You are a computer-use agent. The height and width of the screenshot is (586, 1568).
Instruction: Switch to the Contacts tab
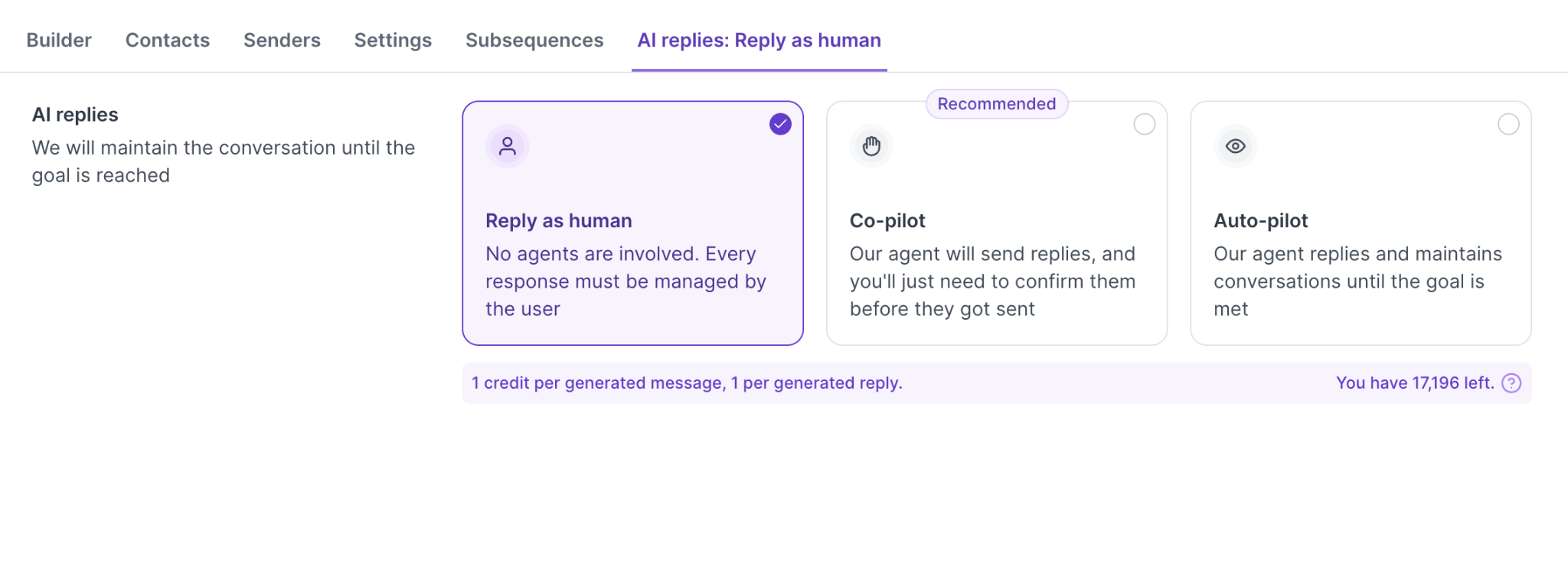pyautogui.click(x=168, y=40)
